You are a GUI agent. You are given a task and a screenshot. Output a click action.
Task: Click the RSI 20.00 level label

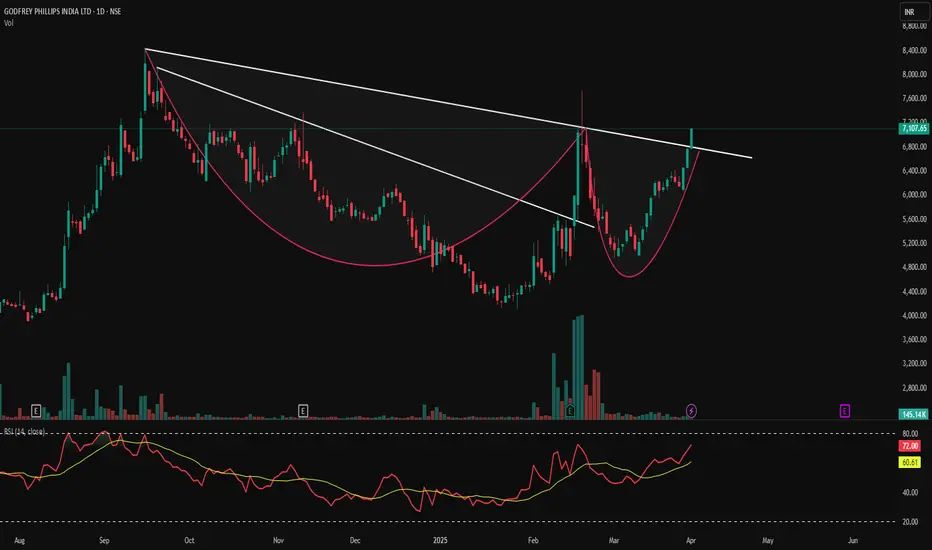click(910, 522)
